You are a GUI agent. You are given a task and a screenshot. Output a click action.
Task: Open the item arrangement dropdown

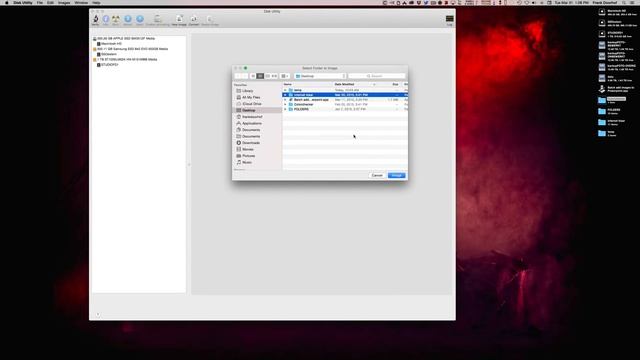(284, 76)
